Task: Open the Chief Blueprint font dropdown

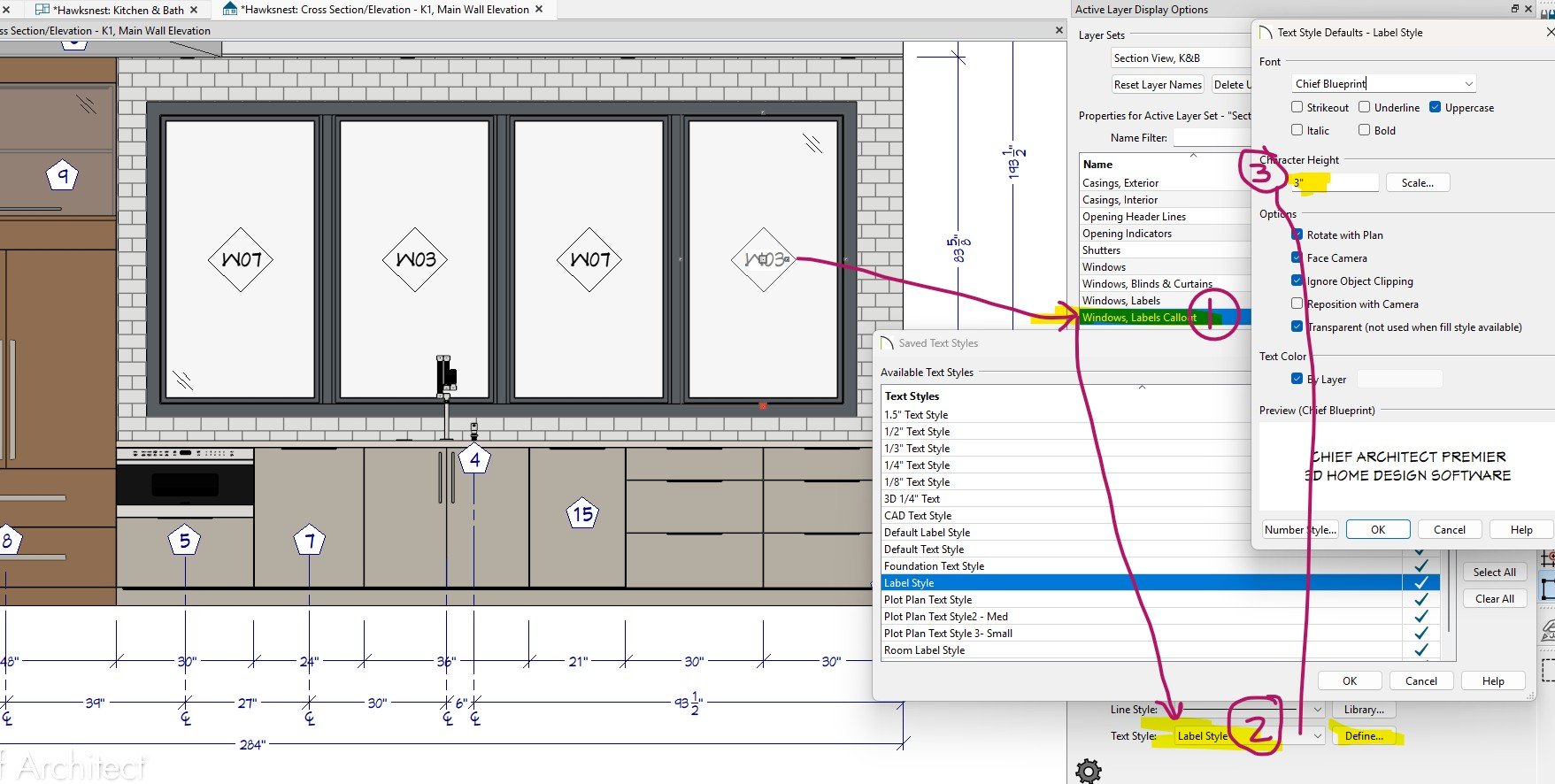Action: click(x=1468, y=84)
